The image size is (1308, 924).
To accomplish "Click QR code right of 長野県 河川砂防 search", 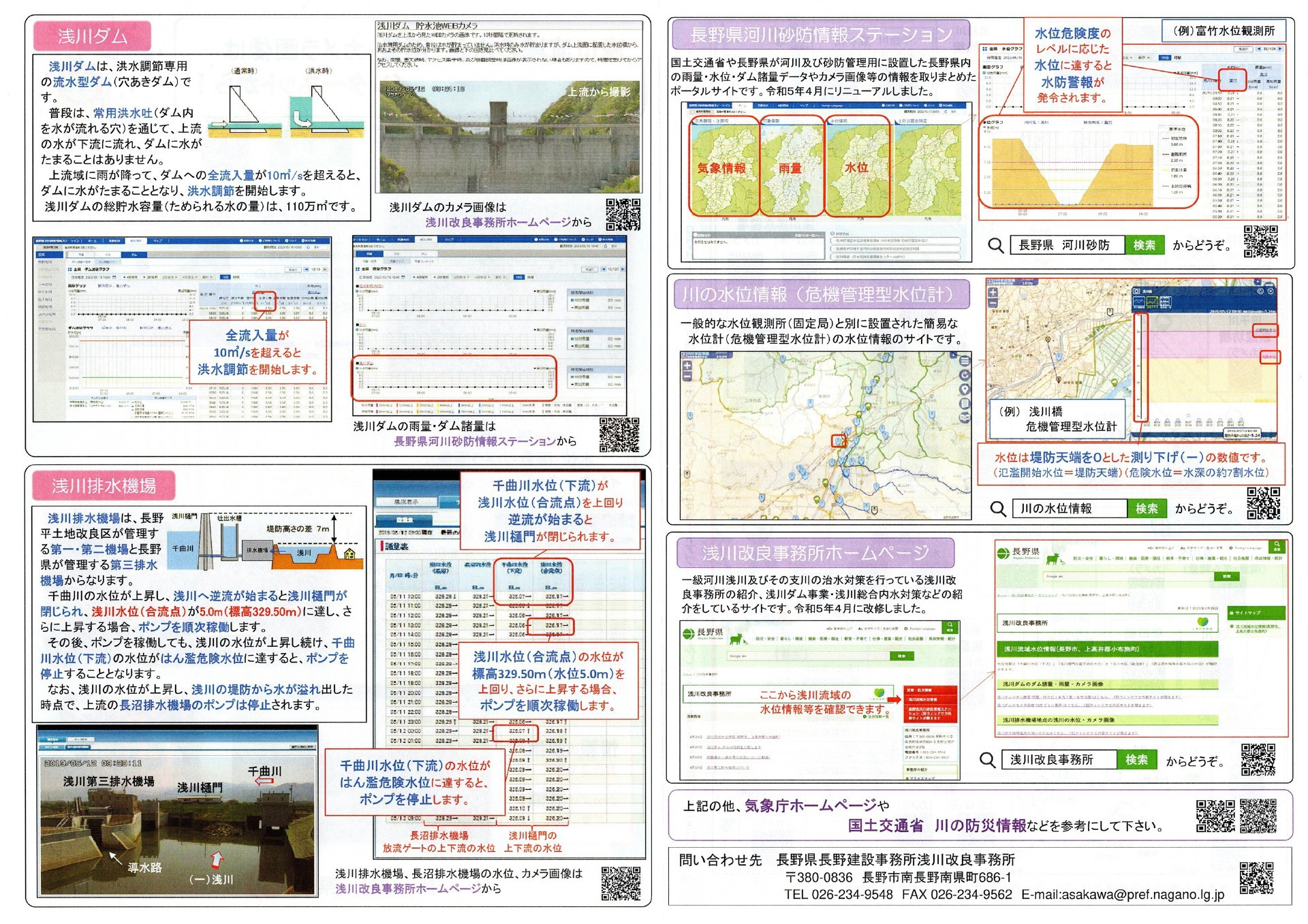I will pyautogui.click(x=1261, y=241).
